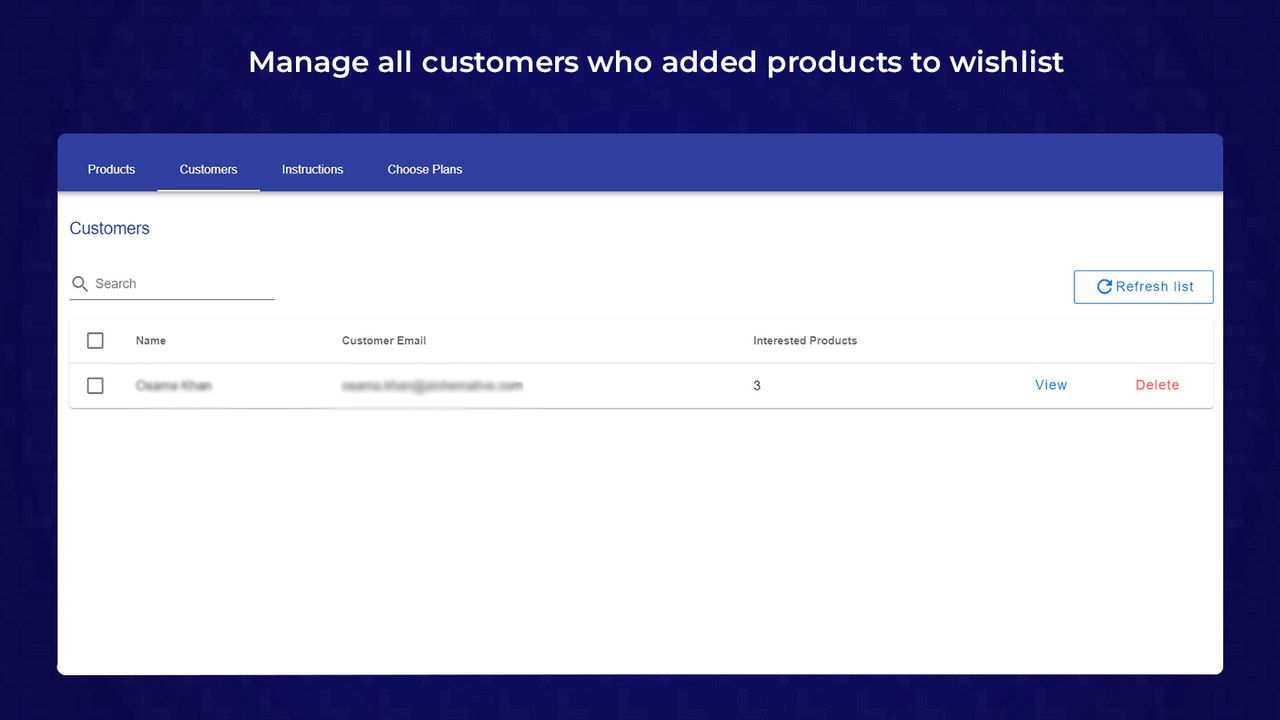Click the Customers page heading
This screenshot has width=1280, height=720.
[109, 228]
